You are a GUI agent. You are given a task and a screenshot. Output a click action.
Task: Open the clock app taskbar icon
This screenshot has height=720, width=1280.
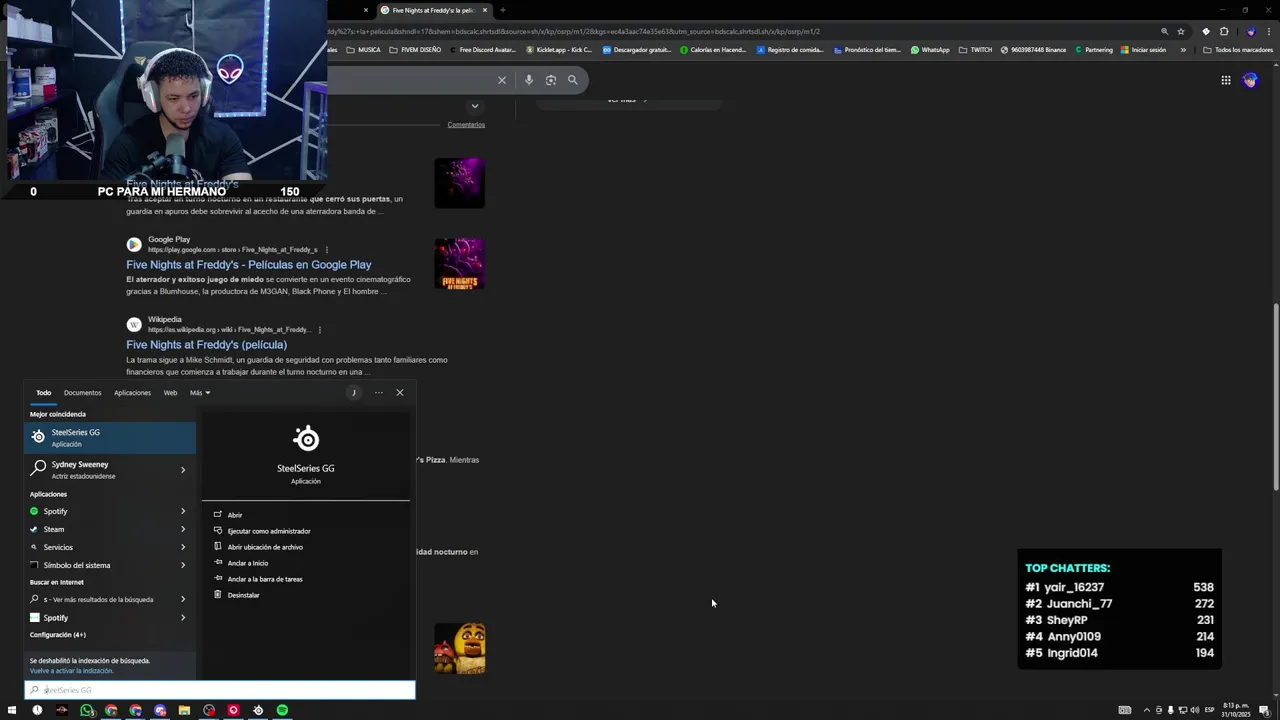(37, 710)
